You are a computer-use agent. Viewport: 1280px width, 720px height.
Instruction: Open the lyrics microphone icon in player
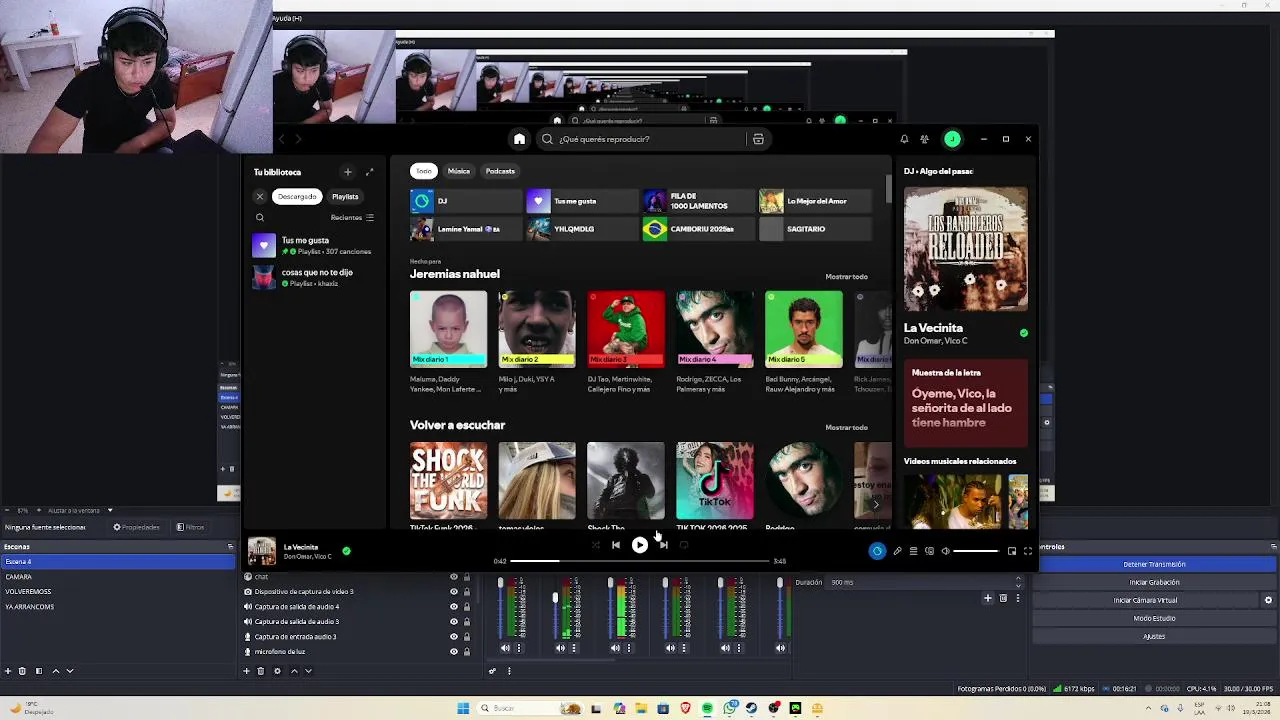pyautogui.click(x=897, y=551)
